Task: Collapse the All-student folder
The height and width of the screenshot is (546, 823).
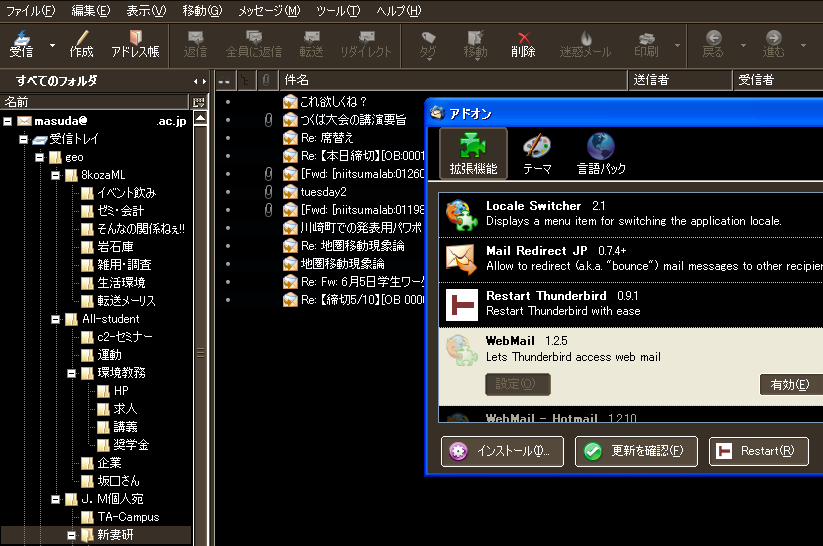Action: [56, 319]
